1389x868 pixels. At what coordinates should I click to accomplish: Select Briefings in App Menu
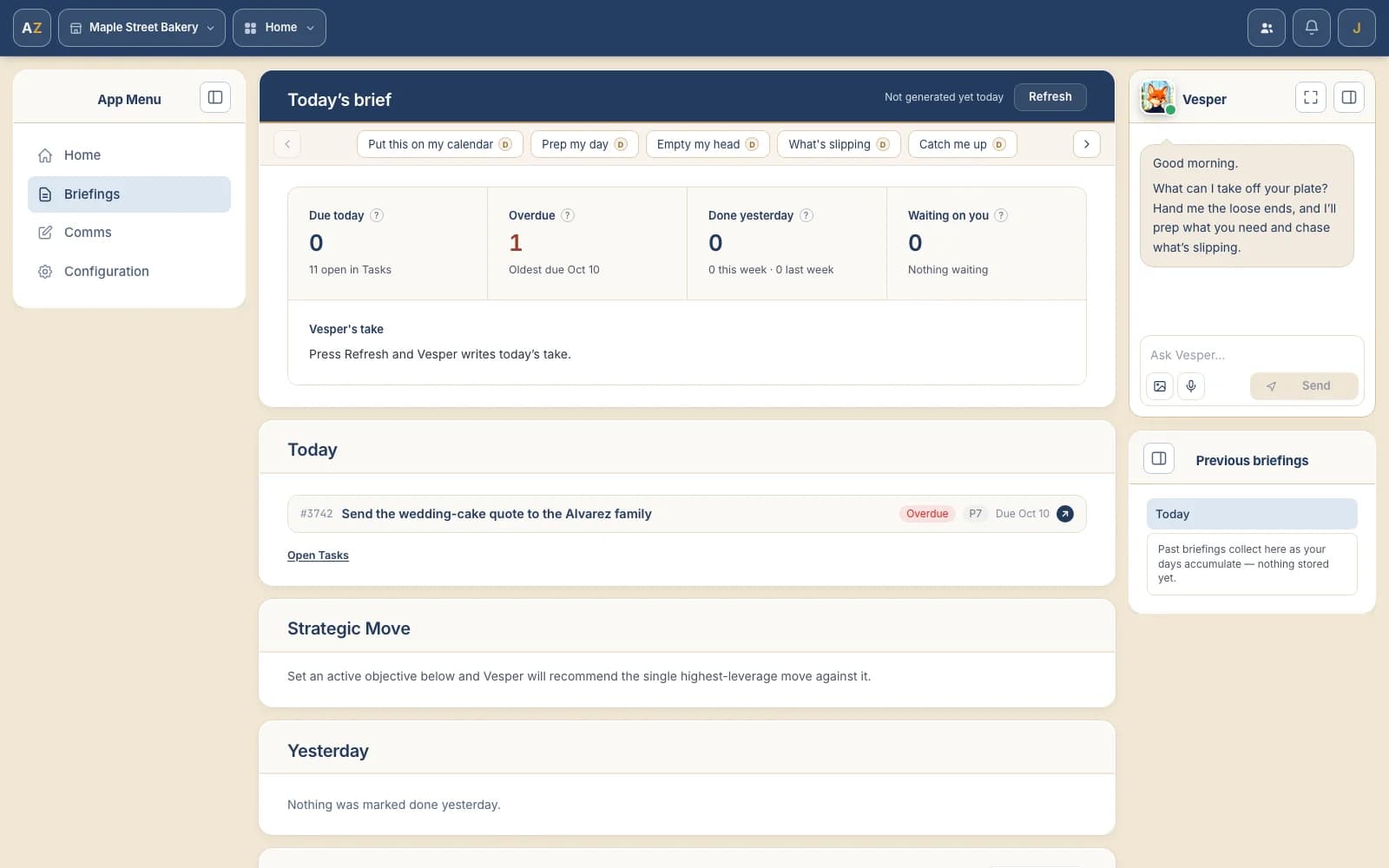(129, 194)
